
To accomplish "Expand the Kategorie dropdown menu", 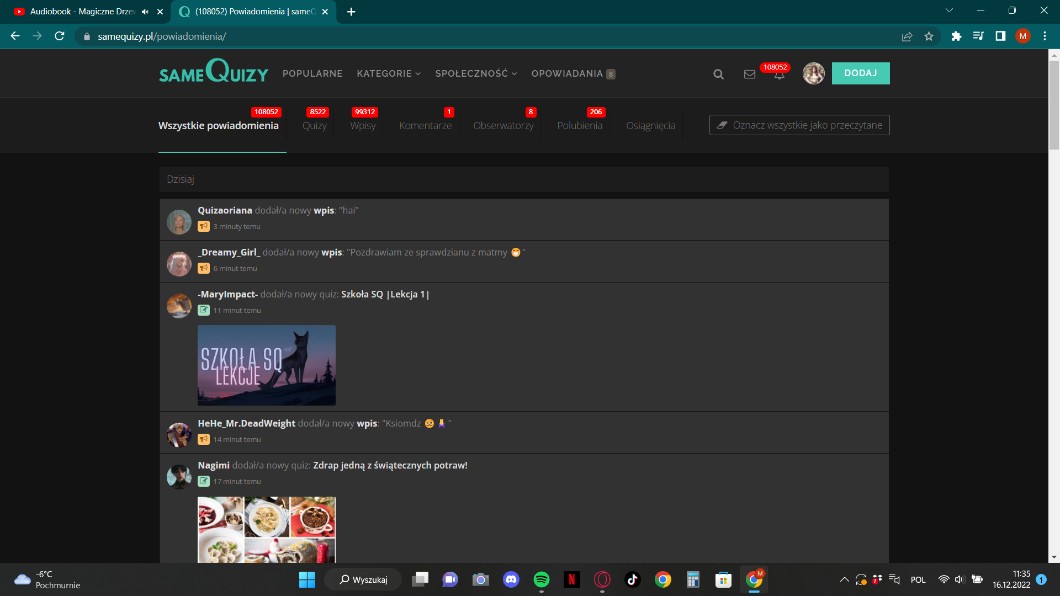I will pos(388,74).
